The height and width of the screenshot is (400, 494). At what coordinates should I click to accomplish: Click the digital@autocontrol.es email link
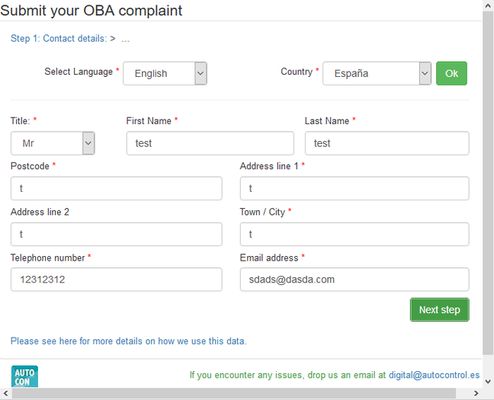click(x=434, y=375)
